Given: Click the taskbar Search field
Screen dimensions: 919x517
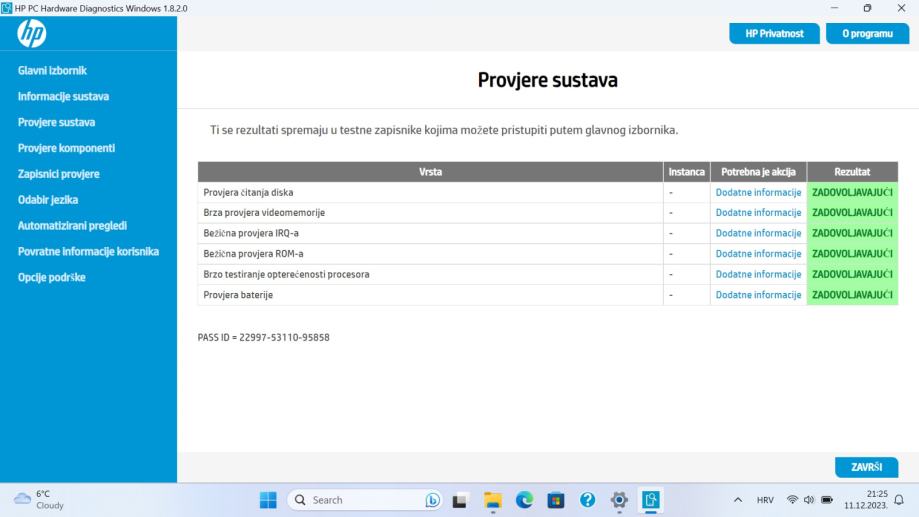Looking at the screenshot, I should coord(365,500).
